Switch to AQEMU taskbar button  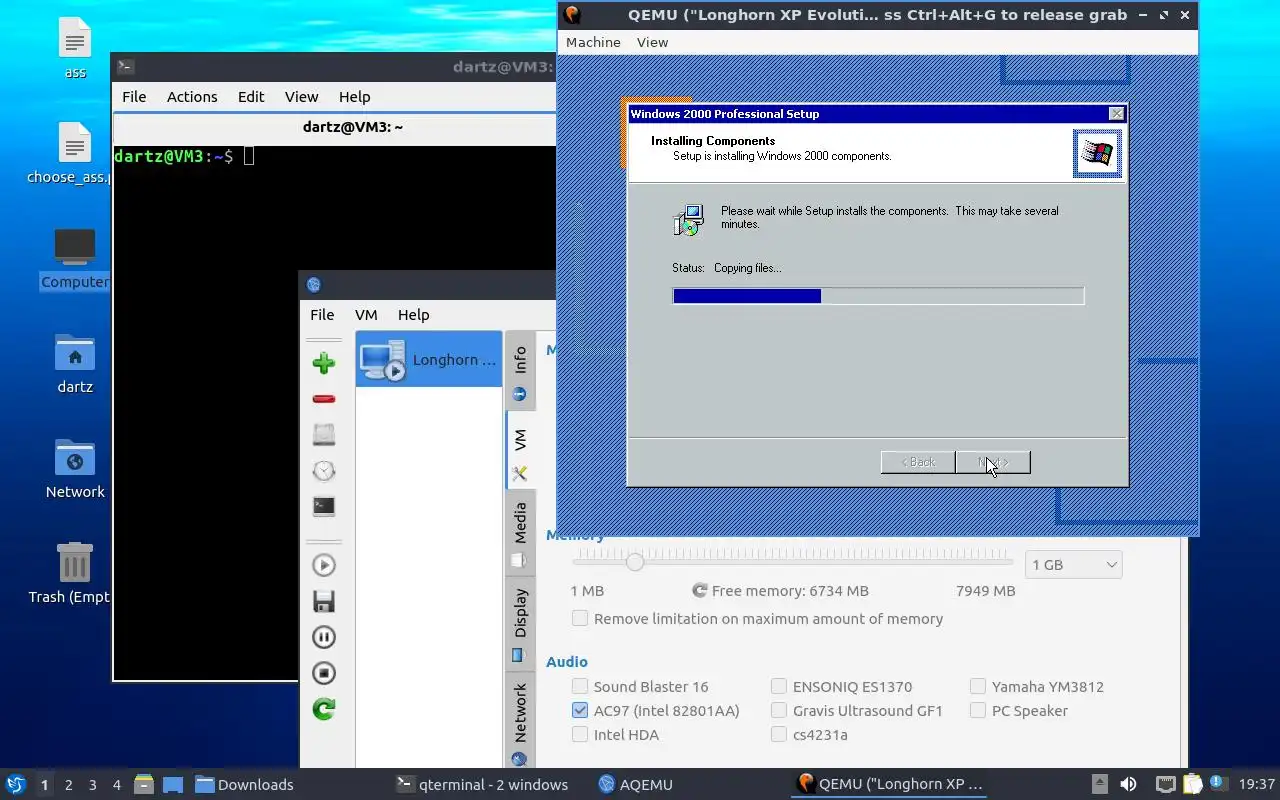click(635, 784)
